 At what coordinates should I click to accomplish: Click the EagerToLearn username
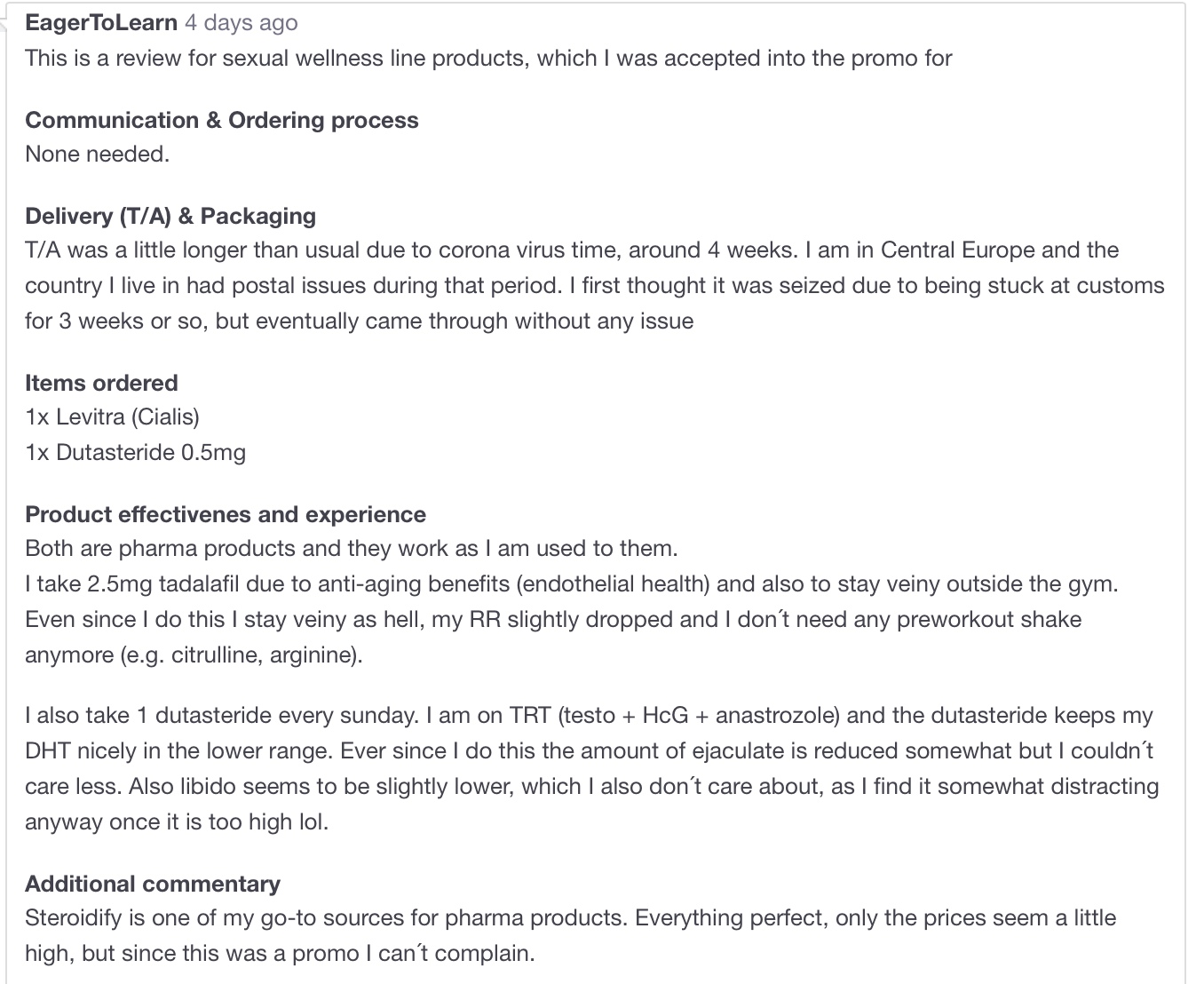point(101,22)
